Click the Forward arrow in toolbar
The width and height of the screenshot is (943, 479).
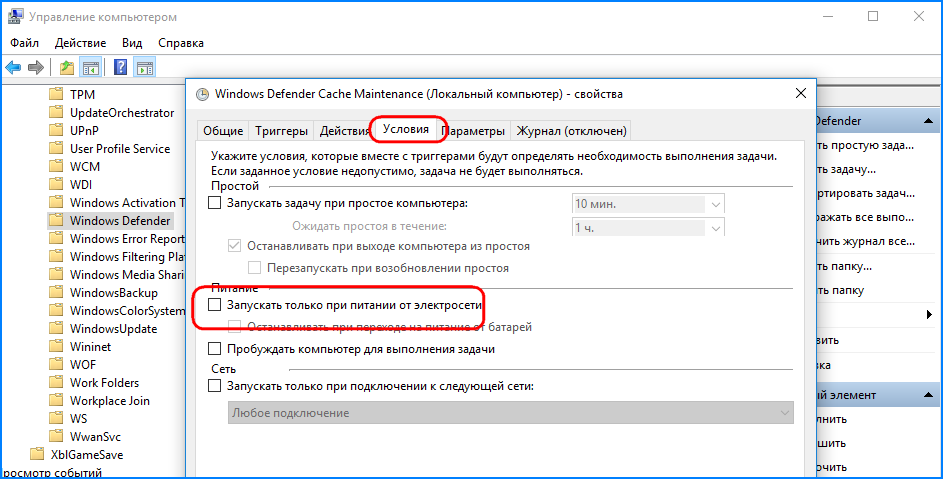[36, 68]
